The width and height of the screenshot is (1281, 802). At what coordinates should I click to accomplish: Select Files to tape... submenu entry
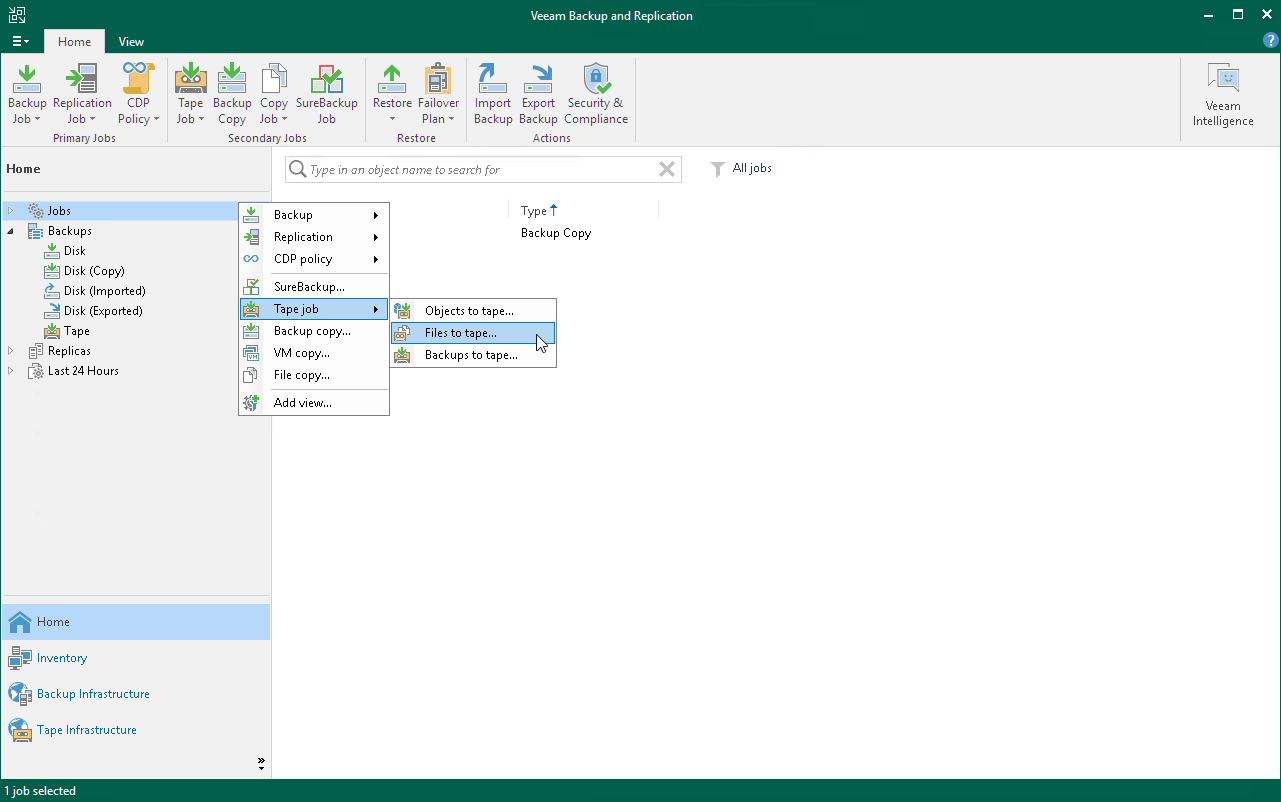click(460, 333)
